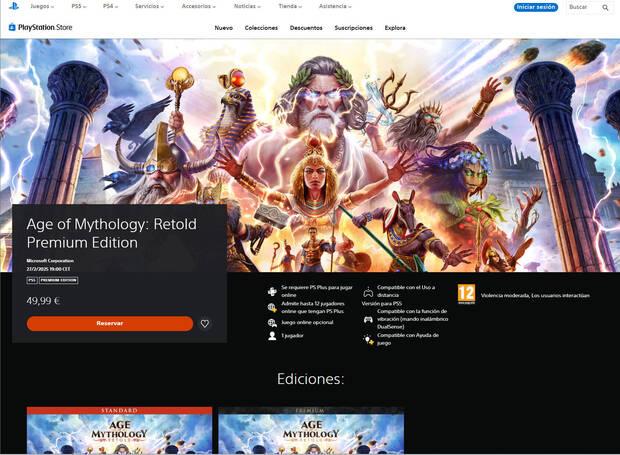Click the Game Help lightbulb icon

tap(368, 340)
